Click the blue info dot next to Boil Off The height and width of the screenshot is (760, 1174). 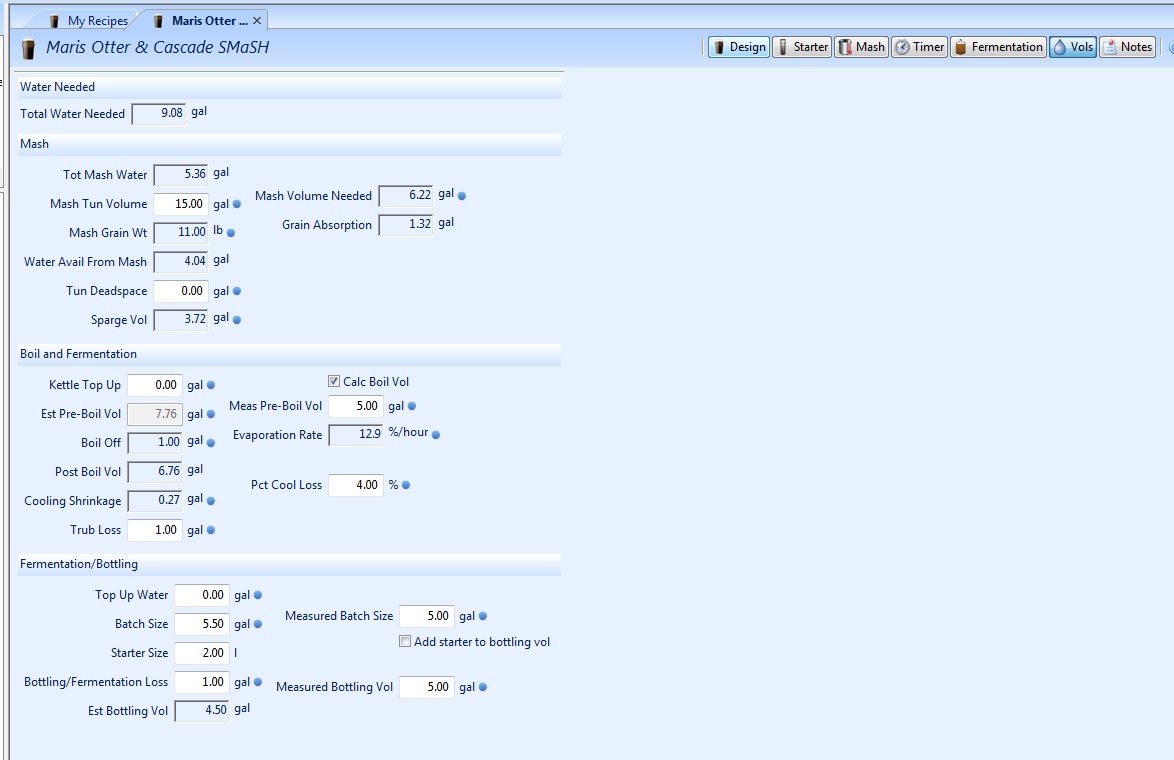point(211,443)
